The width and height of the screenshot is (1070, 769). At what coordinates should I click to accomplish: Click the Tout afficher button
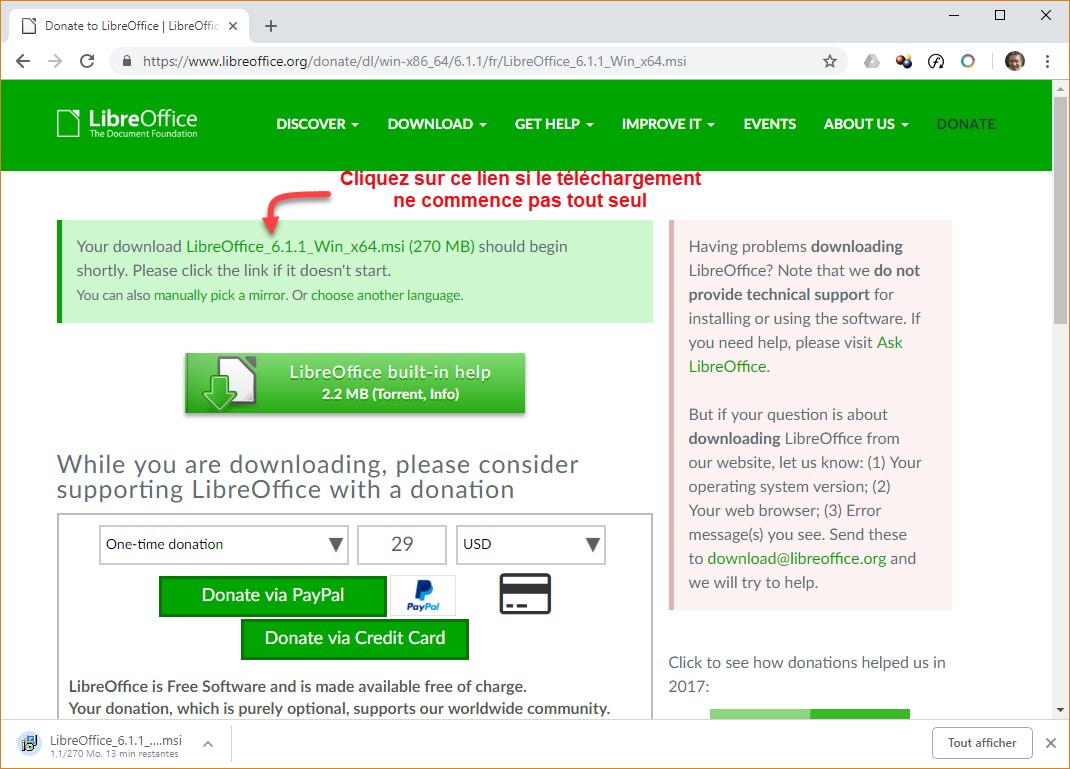[x=981, y=743]
